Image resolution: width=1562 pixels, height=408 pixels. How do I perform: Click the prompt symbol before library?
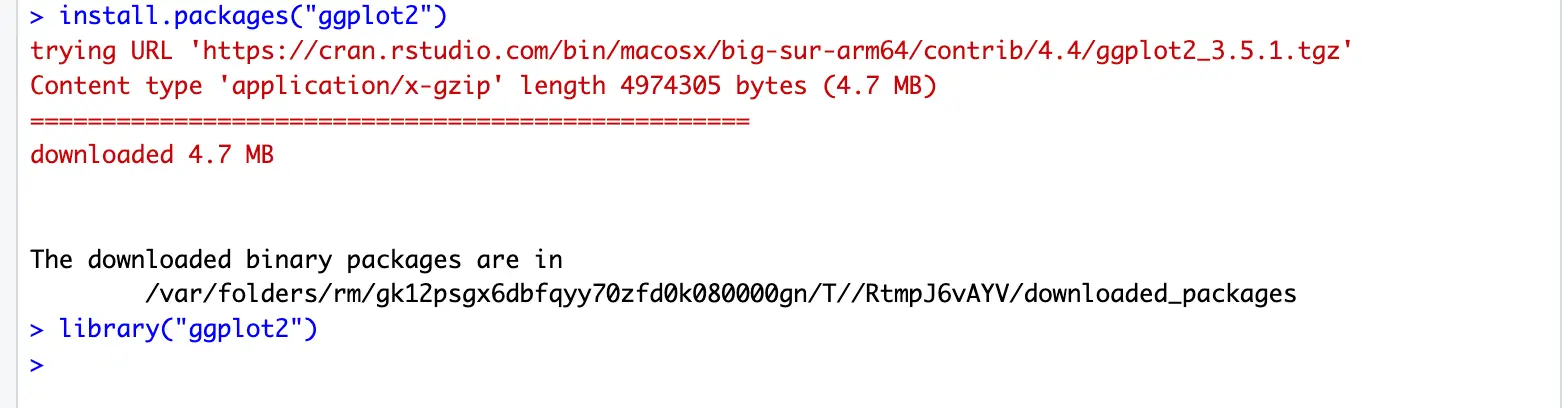(38, 329)
